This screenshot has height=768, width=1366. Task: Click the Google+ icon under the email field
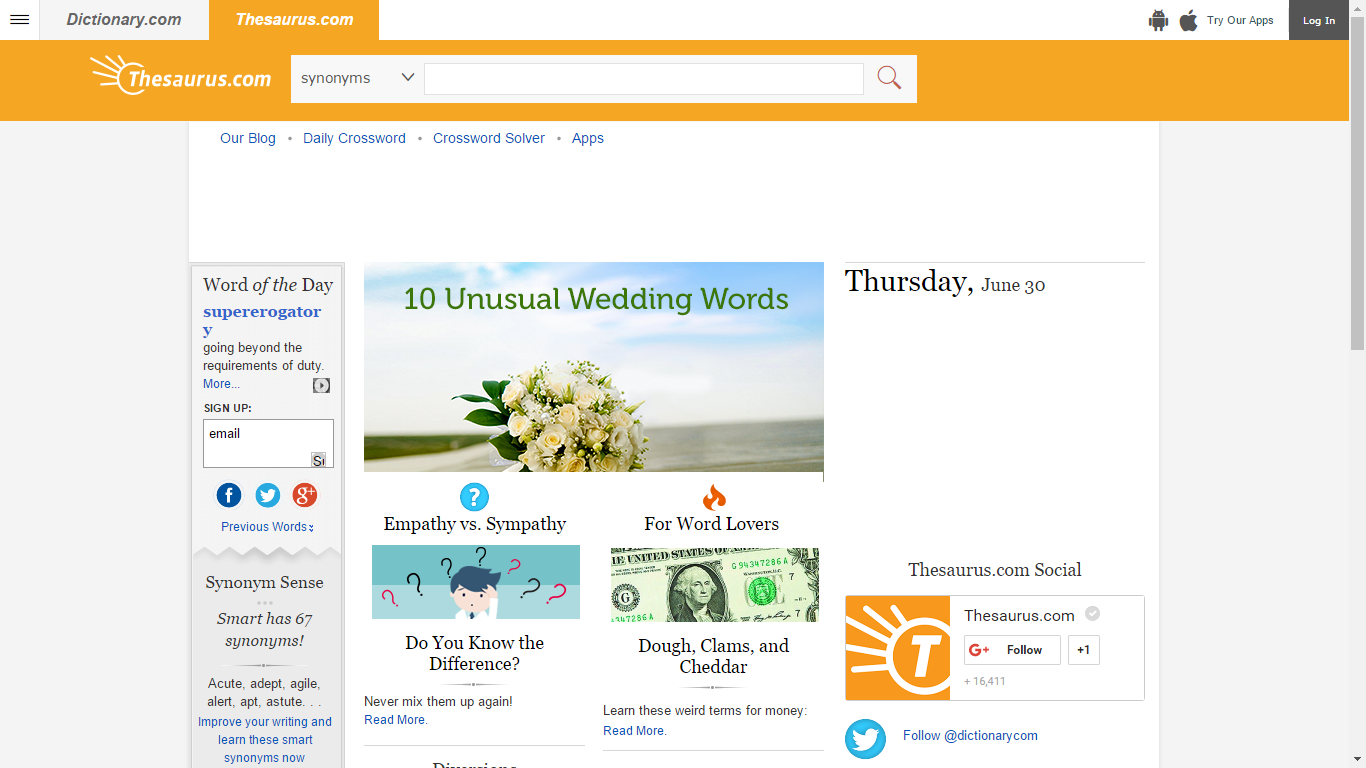(x=305, y=495)
